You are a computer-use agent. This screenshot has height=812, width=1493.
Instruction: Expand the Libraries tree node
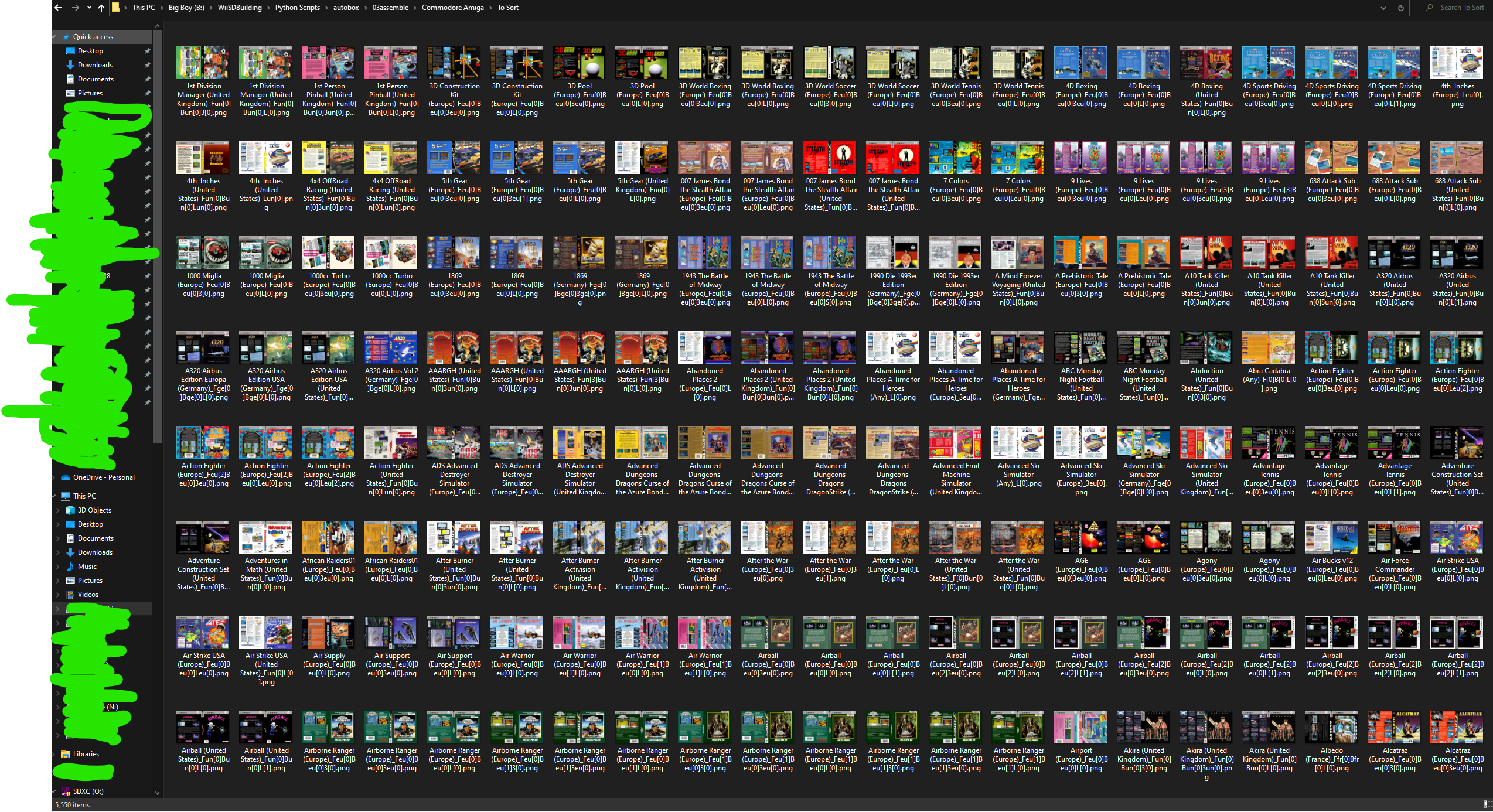[x=54, y=754]
